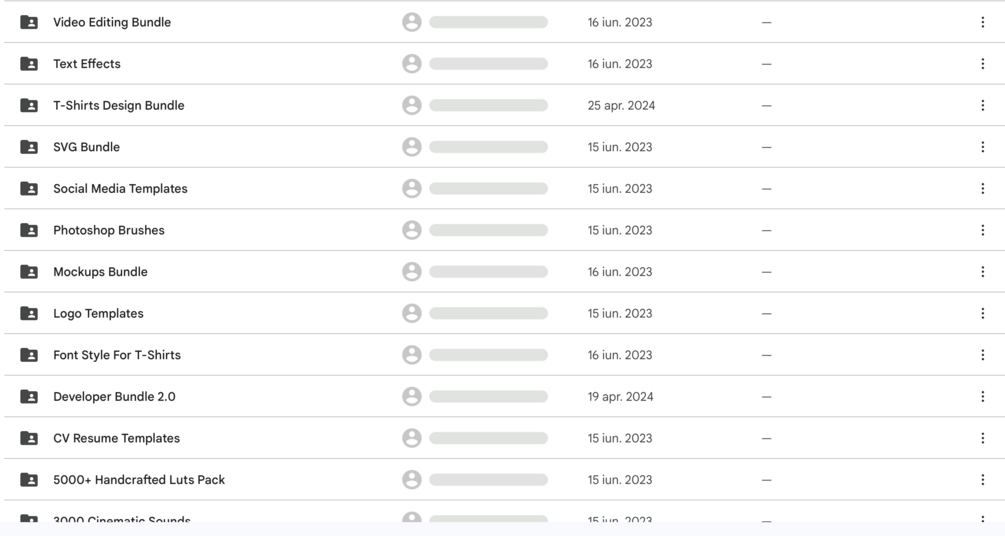Open more options for Font Style For T-Shirts
The image size is (1005, 536).
pos(982,355)
